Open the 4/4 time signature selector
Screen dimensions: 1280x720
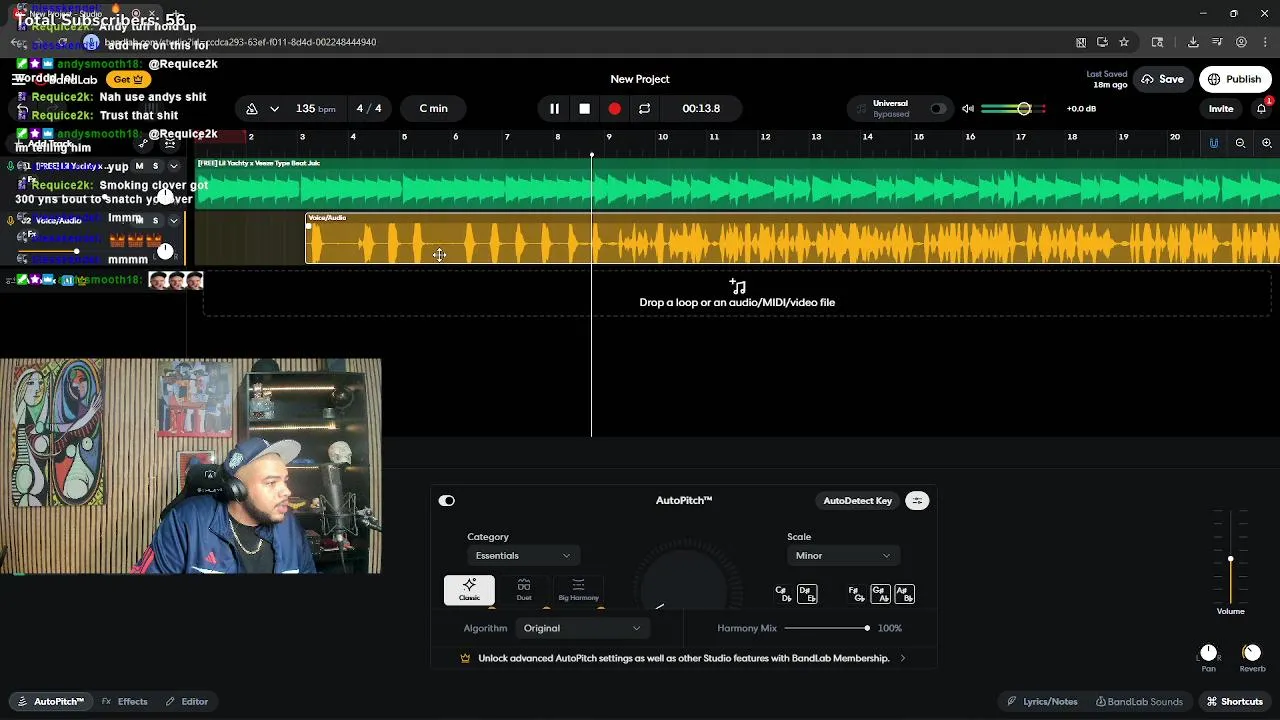click(369, 108)
